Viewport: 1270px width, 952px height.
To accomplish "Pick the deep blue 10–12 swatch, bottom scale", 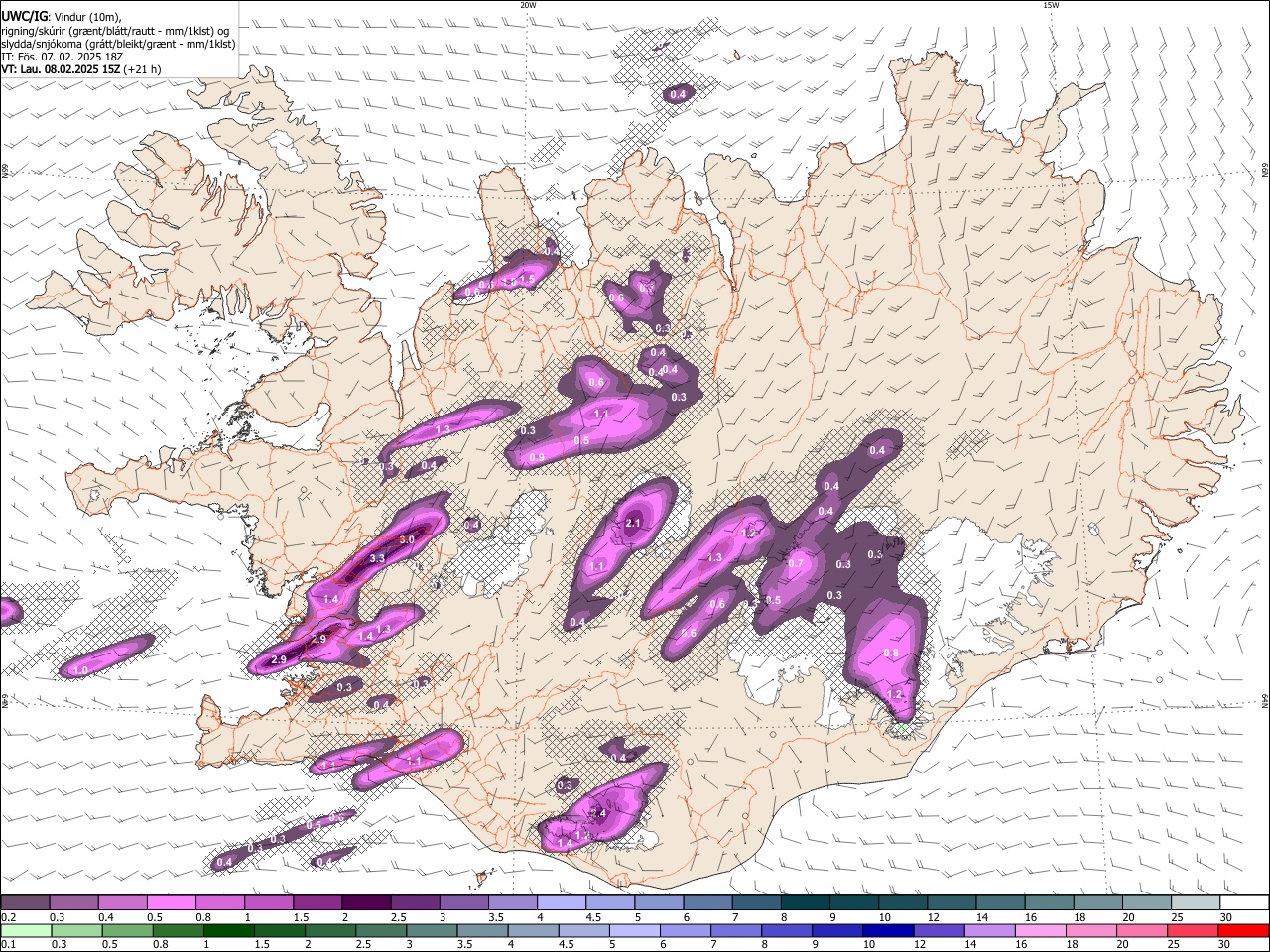I will coord(887,930).
